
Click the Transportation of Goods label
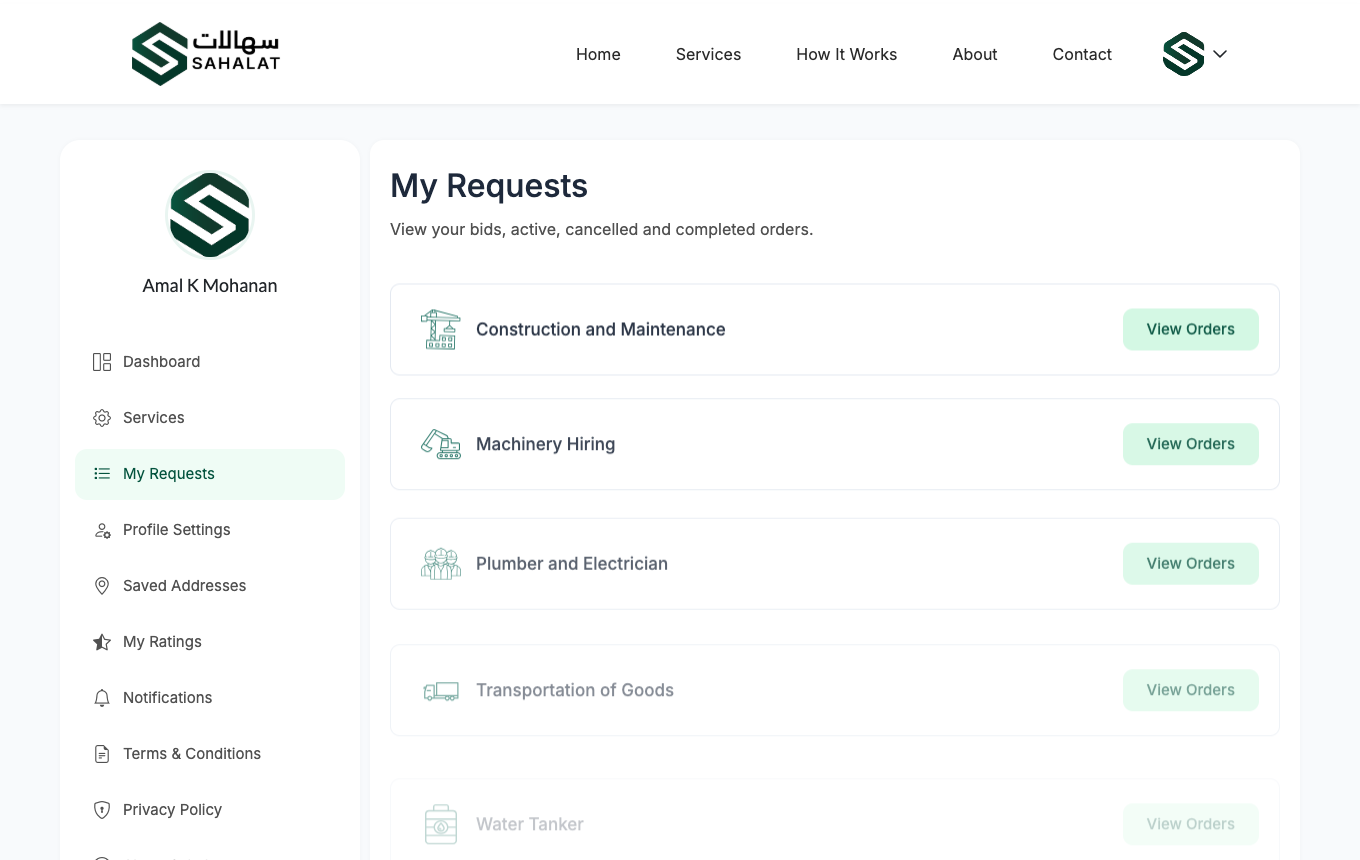click(x=575, y=690)
